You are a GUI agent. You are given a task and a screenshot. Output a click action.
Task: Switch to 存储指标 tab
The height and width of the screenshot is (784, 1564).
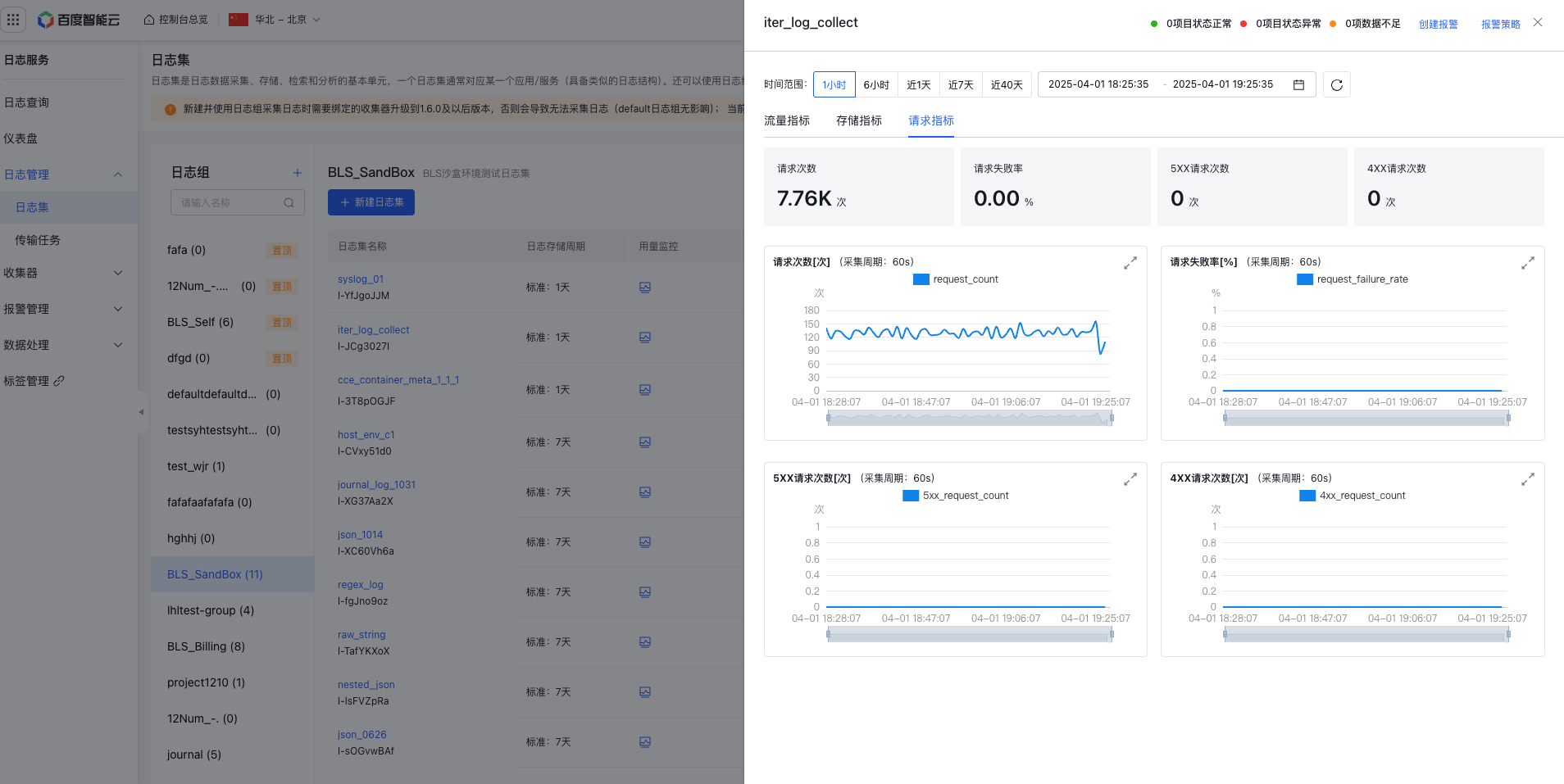[x=859, y=120]
